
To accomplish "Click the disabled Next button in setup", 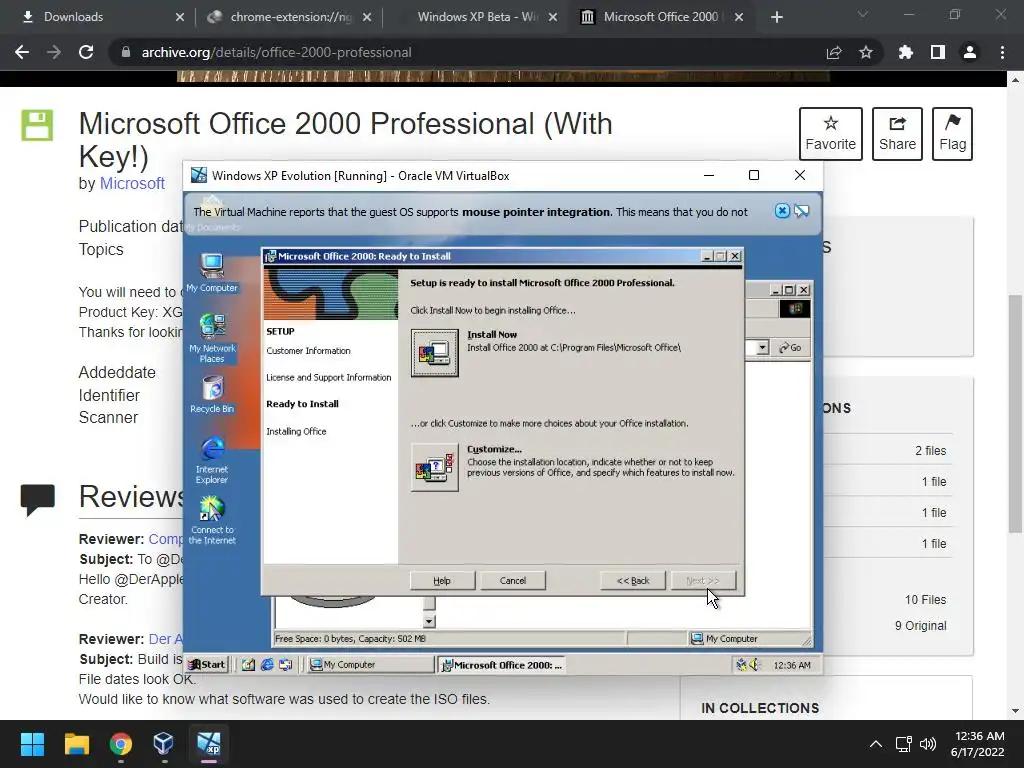I will [x=703, y=581].
